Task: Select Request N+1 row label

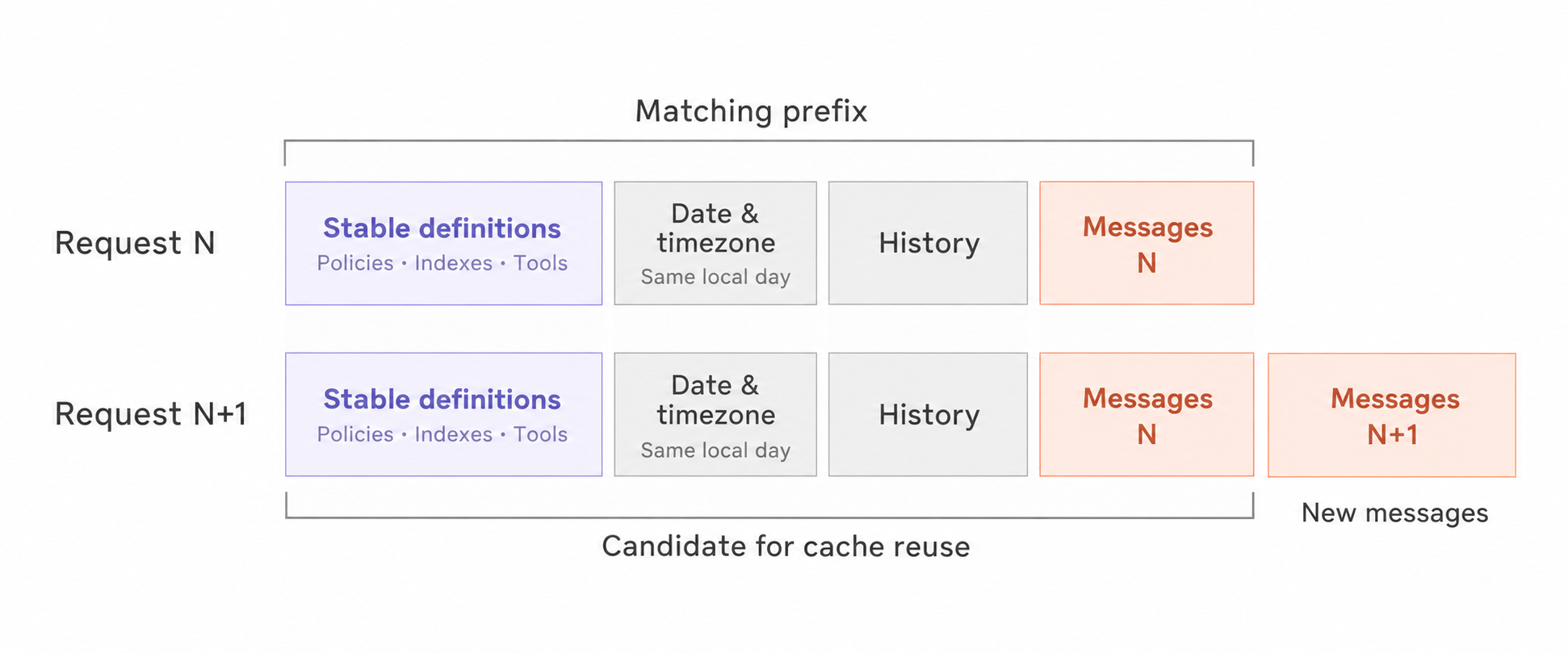Action: click(x=150, y=414)
